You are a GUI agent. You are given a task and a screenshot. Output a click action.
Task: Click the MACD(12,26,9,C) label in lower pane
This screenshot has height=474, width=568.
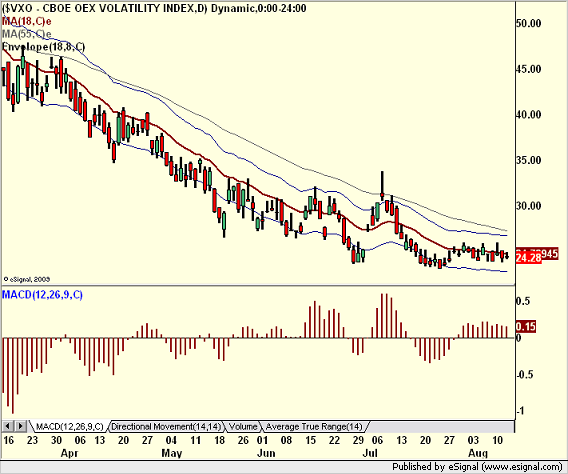click(x=42, y=295)
